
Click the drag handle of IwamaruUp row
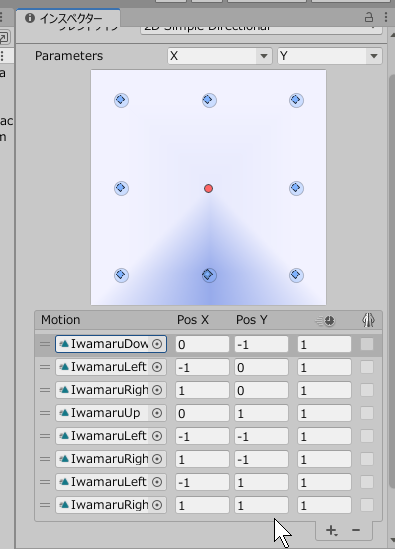tap(45, 413)
